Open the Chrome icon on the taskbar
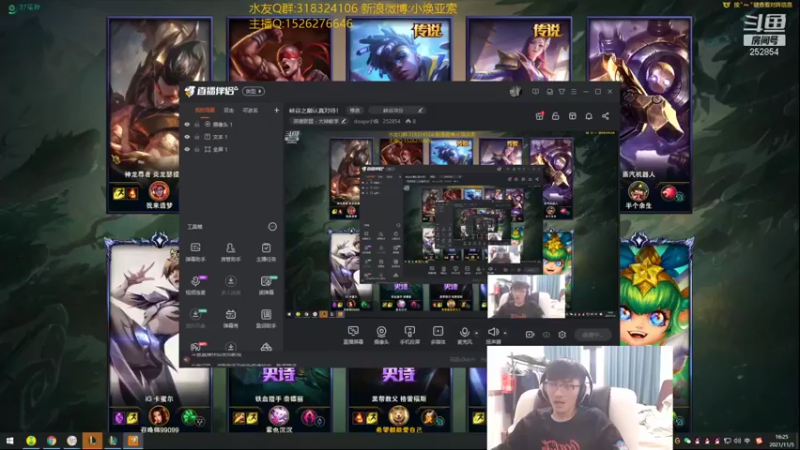This screenshot has height=450, width=800. click(x=52, y=440)
